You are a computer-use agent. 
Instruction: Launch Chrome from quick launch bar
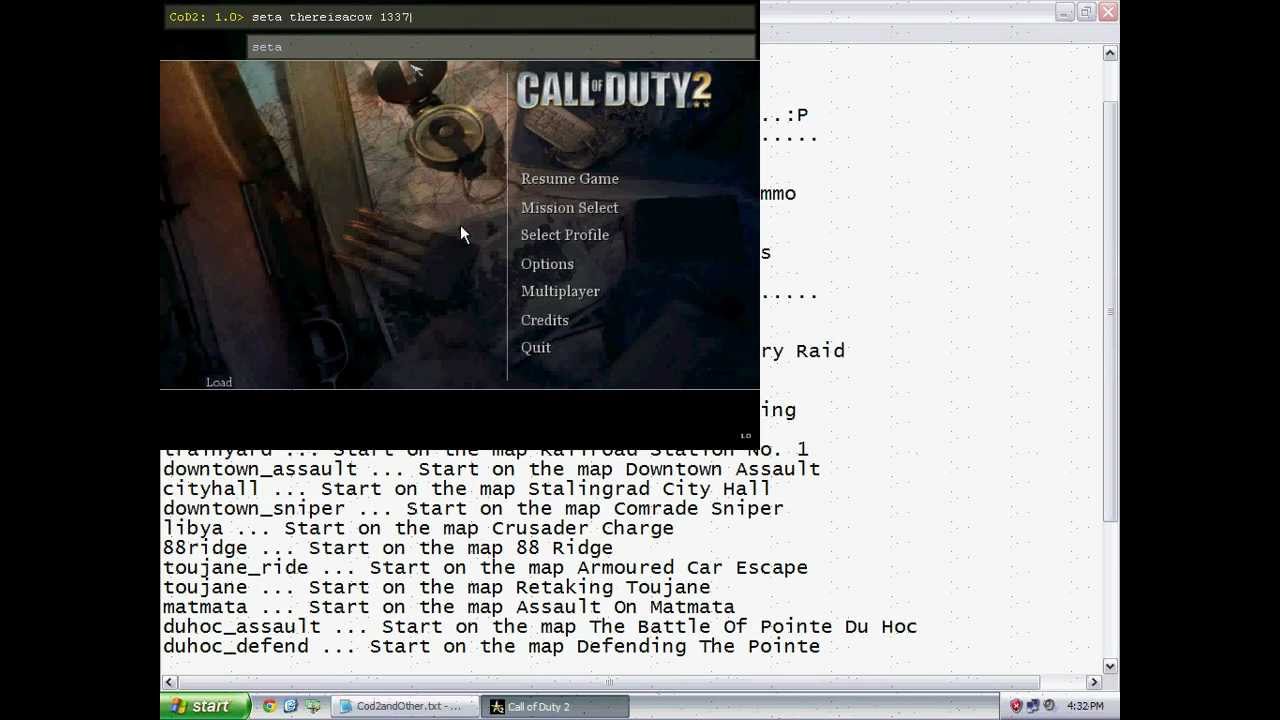click(x=269, y=706)
